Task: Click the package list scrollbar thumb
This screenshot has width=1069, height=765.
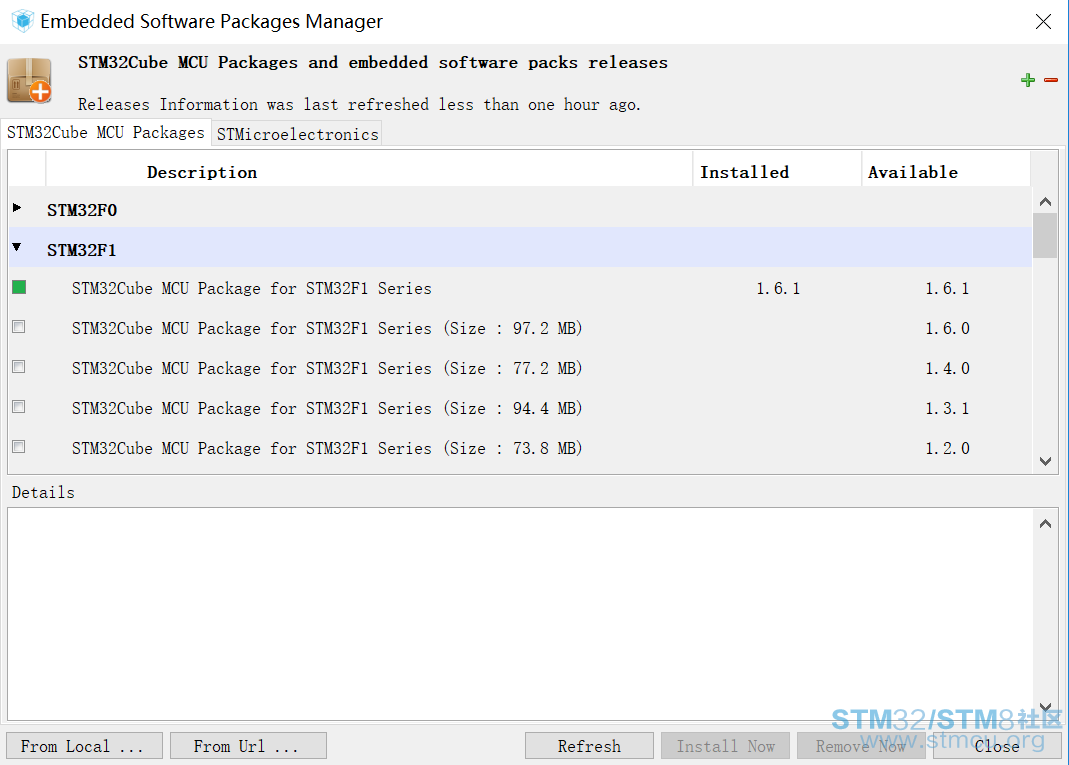Action: click(1045, 236)
